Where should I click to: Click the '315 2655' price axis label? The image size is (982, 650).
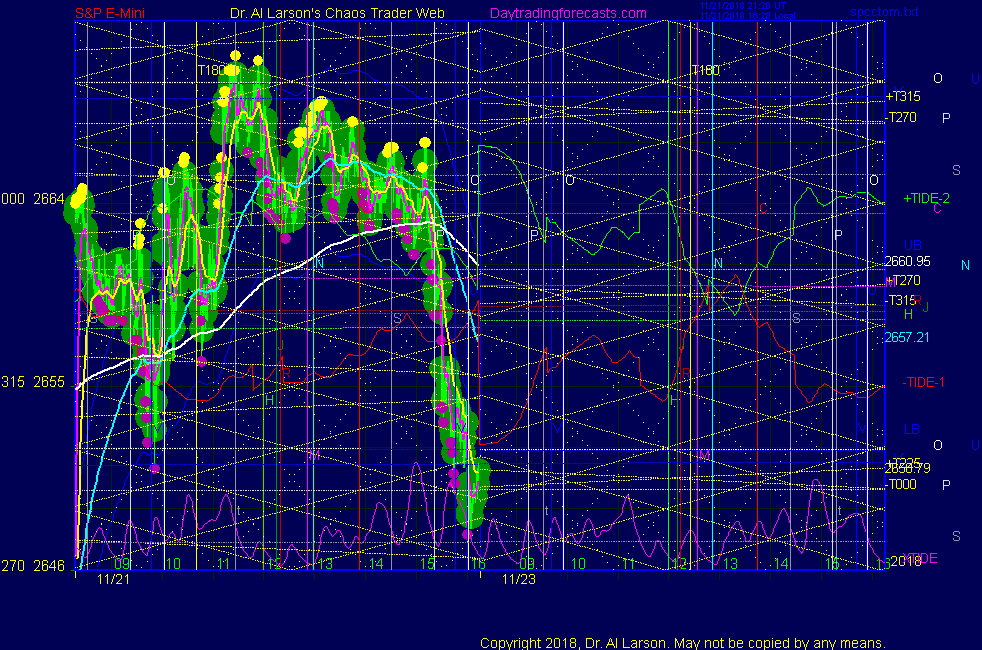(33, 382)
